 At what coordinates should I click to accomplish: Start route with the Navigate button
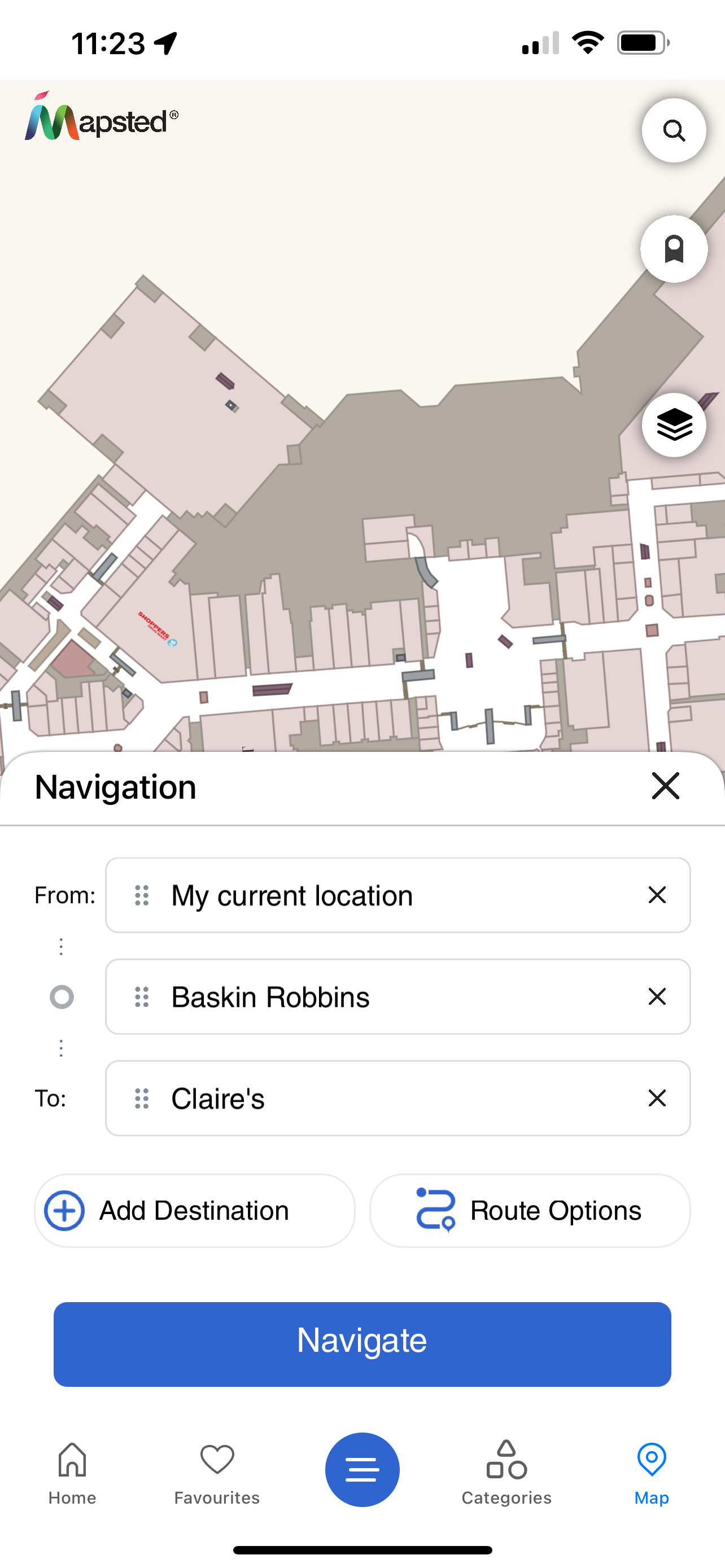coord(362,1344)
